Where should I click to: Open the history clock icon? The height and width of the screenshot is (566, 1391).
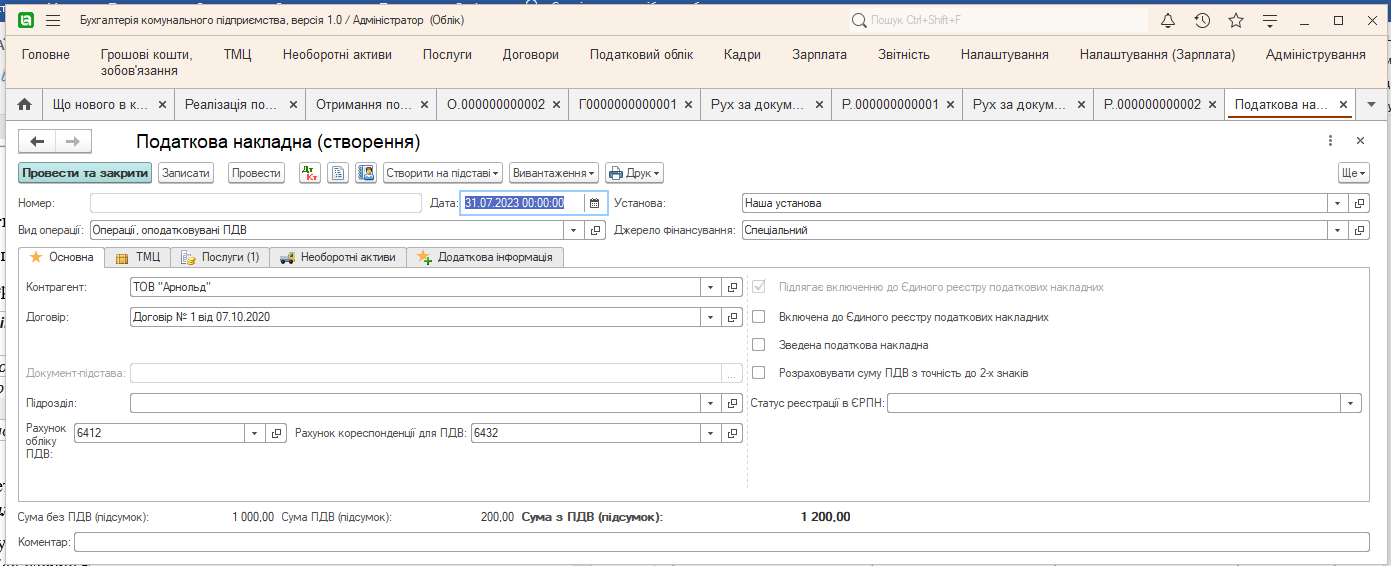(1202, 21)
